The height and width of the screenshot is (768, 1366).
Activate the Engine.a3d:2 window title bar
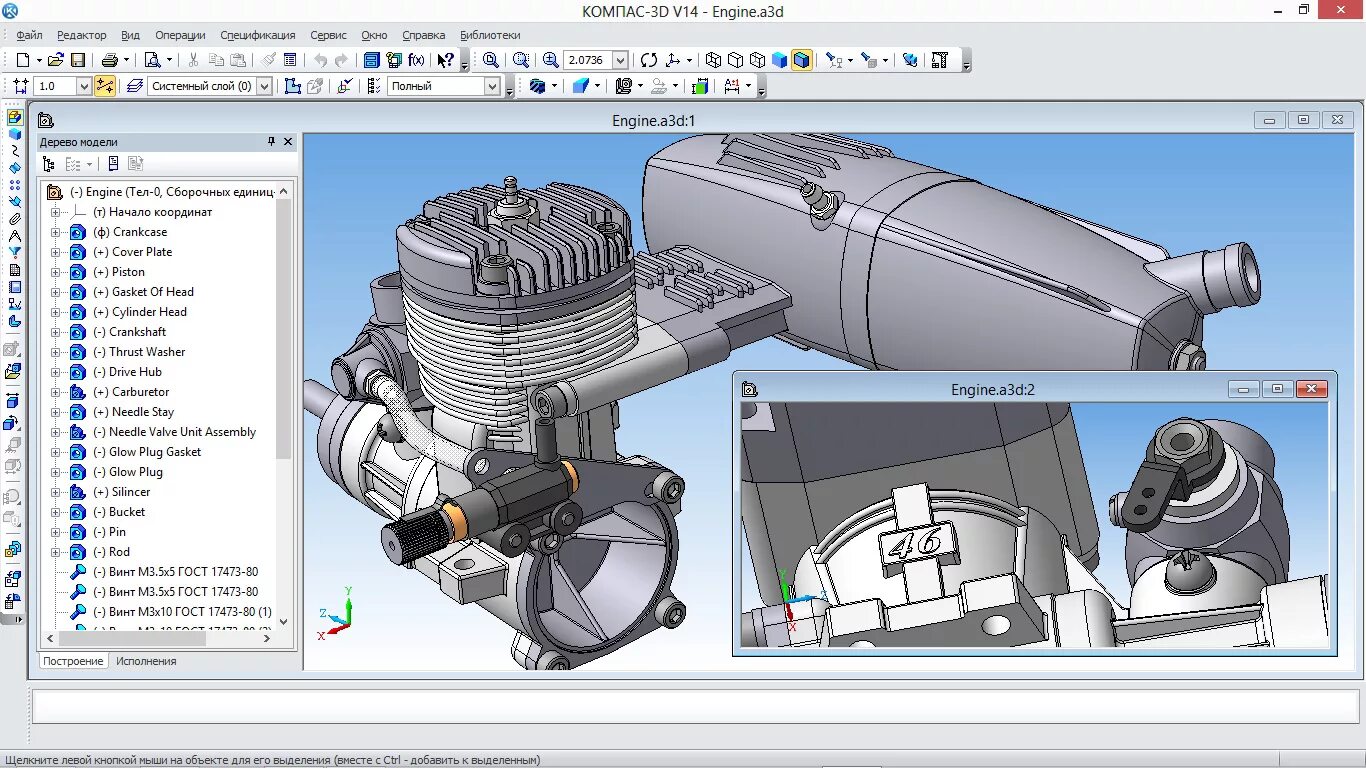992,390
